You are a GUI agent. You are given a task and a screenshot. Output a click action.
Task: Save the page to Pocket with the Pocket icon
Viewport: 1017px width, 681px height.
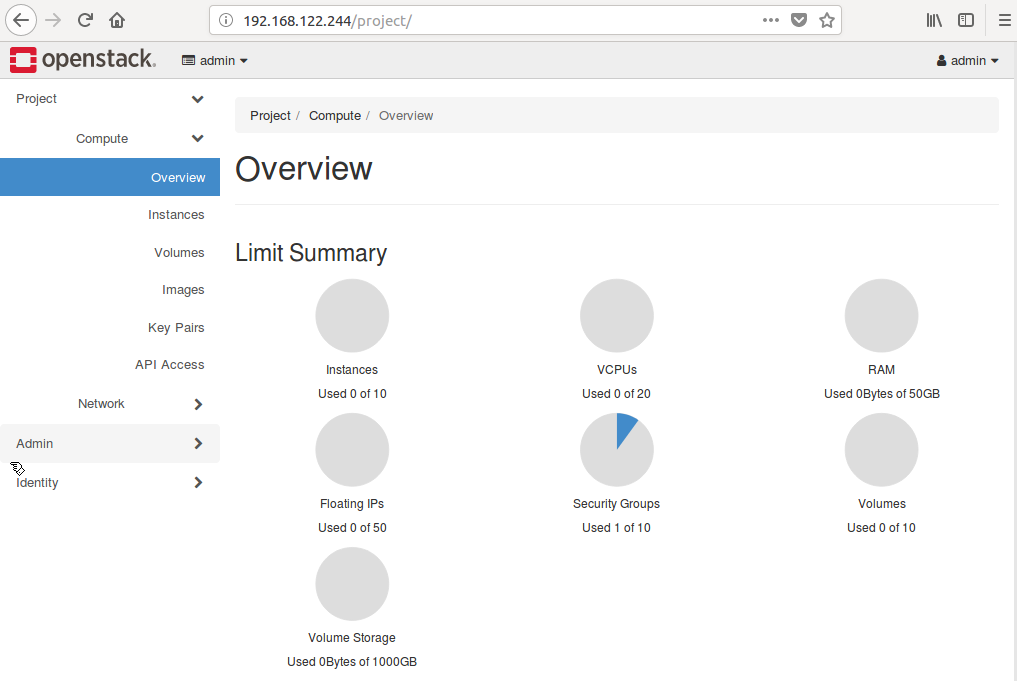[x=799, y=20]
